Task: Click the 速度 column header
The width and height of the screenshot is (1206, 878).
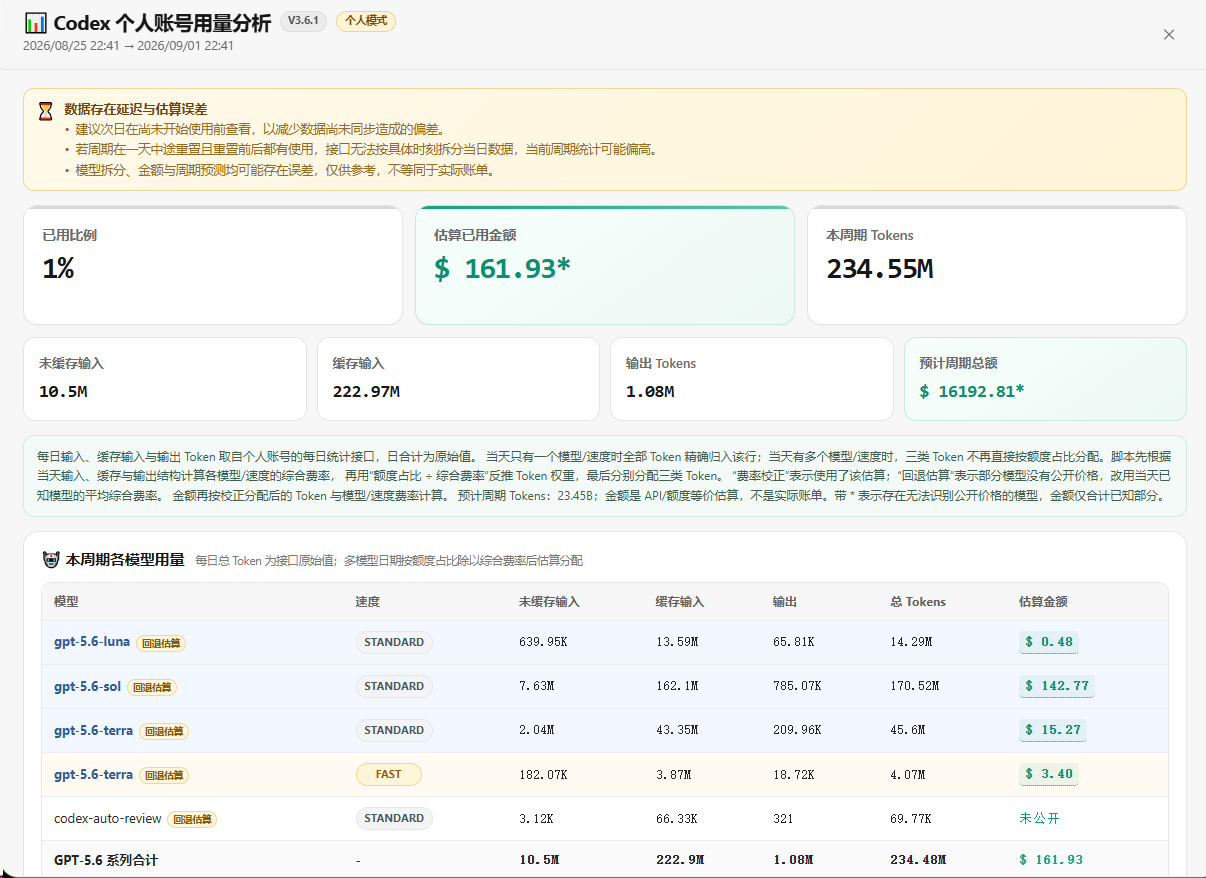Action: [368, 602]
